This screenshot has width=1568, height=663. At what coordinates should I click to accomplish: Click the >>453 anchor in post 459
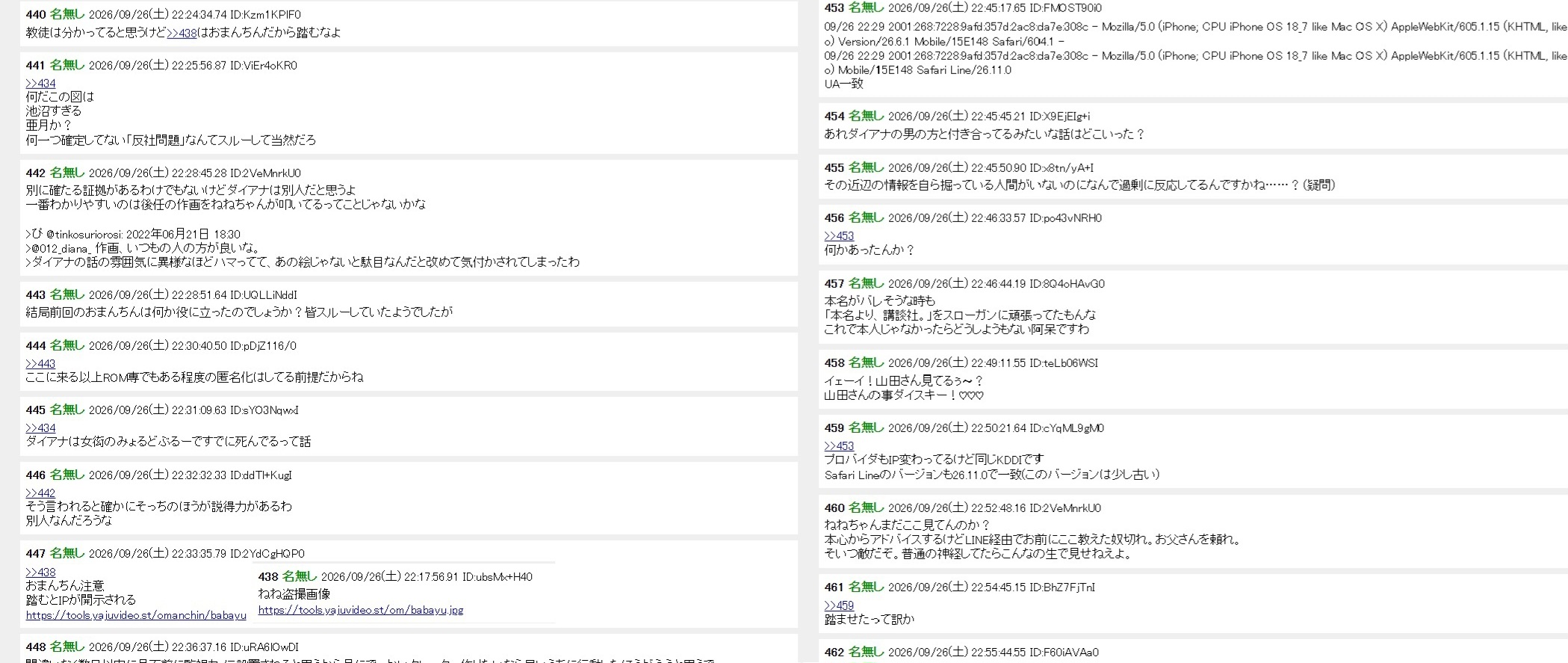click(839, 445)
